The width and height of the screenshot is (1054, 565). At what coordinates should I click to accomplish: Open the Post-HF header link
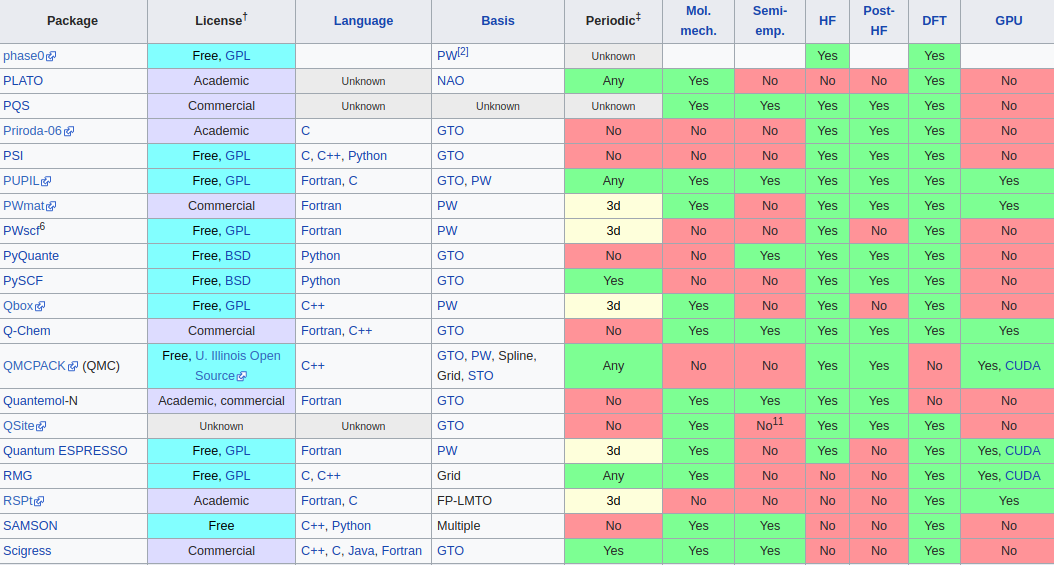[879, 21]
